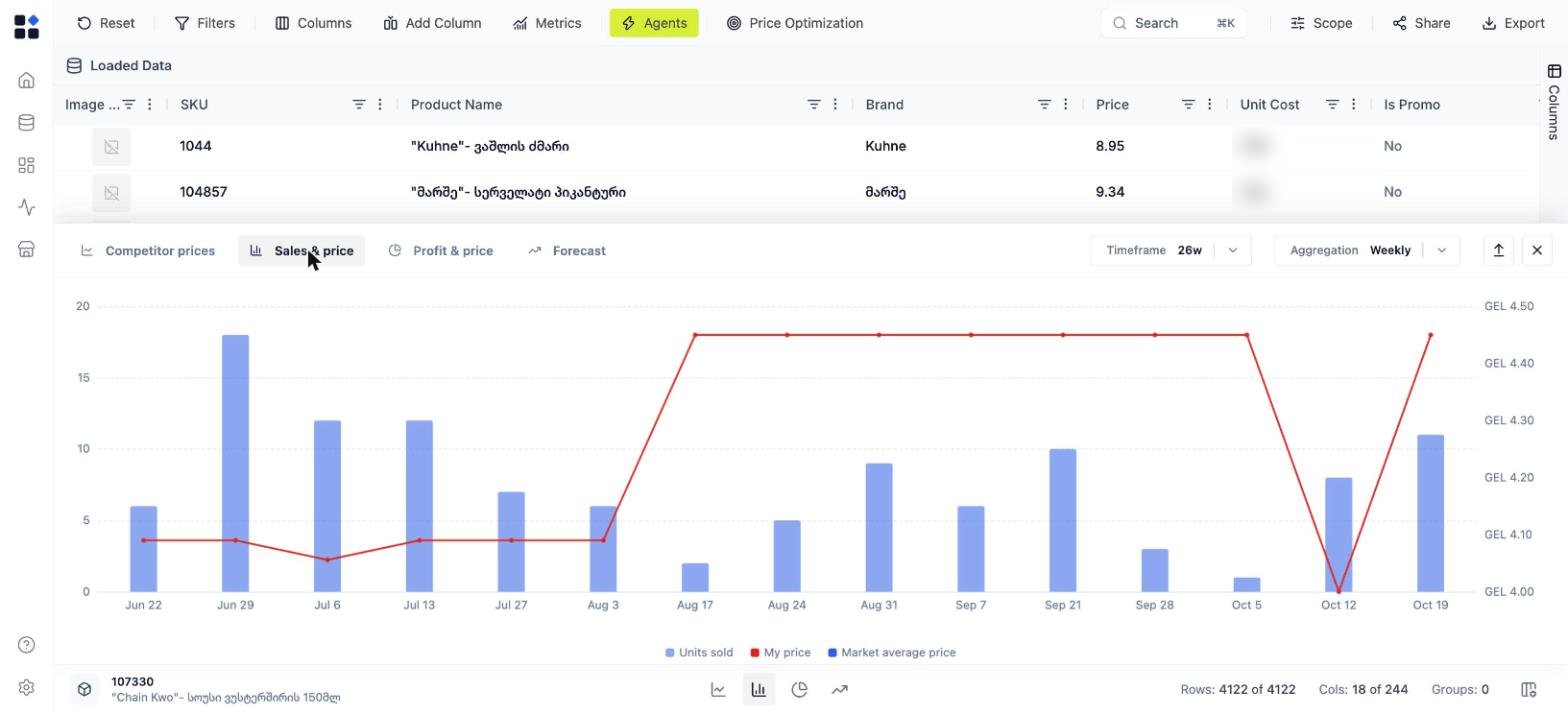Select the forecast trend icon in bottom bar

click(840, 689)
